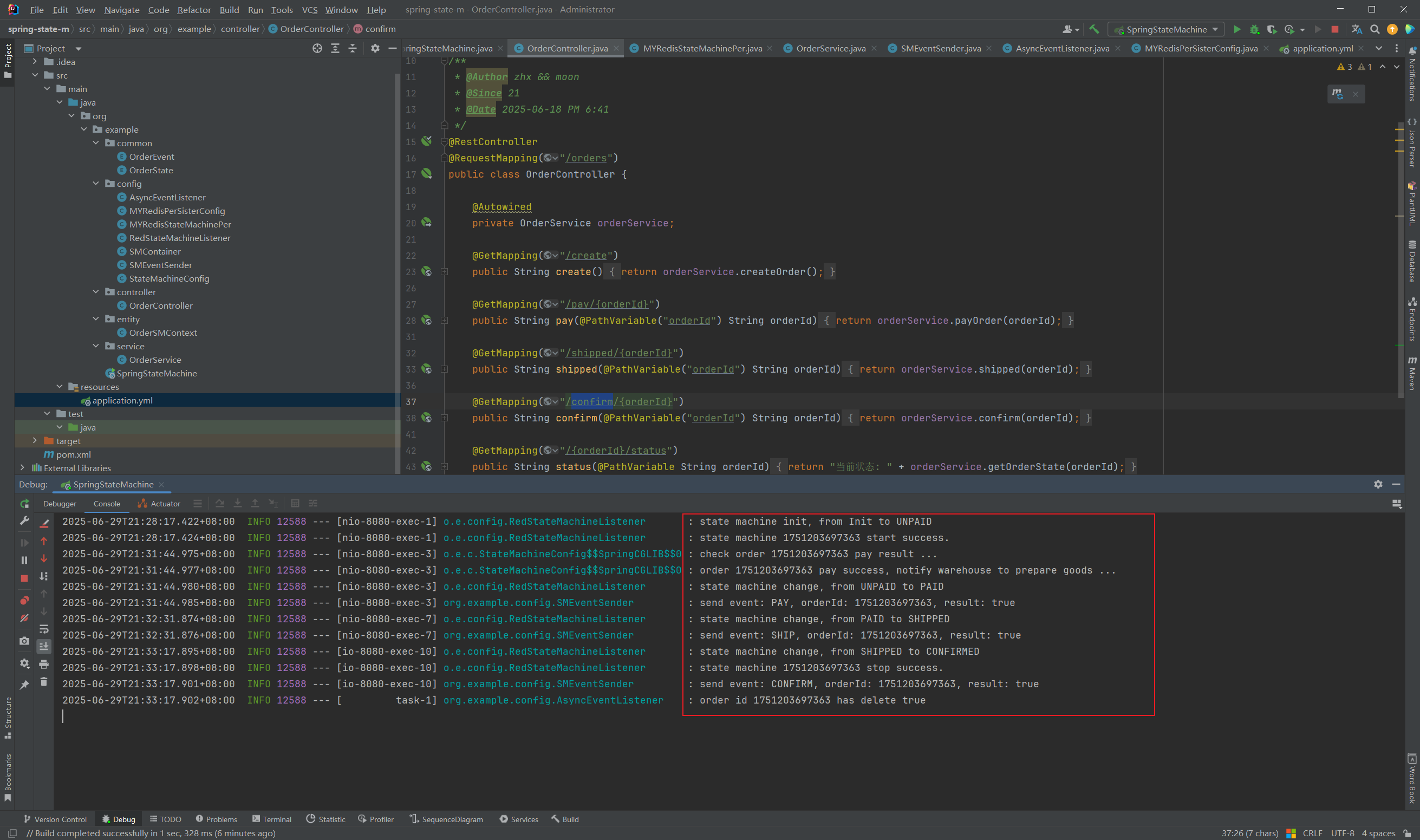
Task: Toggle Mute Breakpoints slashed circle icon
Action: click(x=24, y=618)
